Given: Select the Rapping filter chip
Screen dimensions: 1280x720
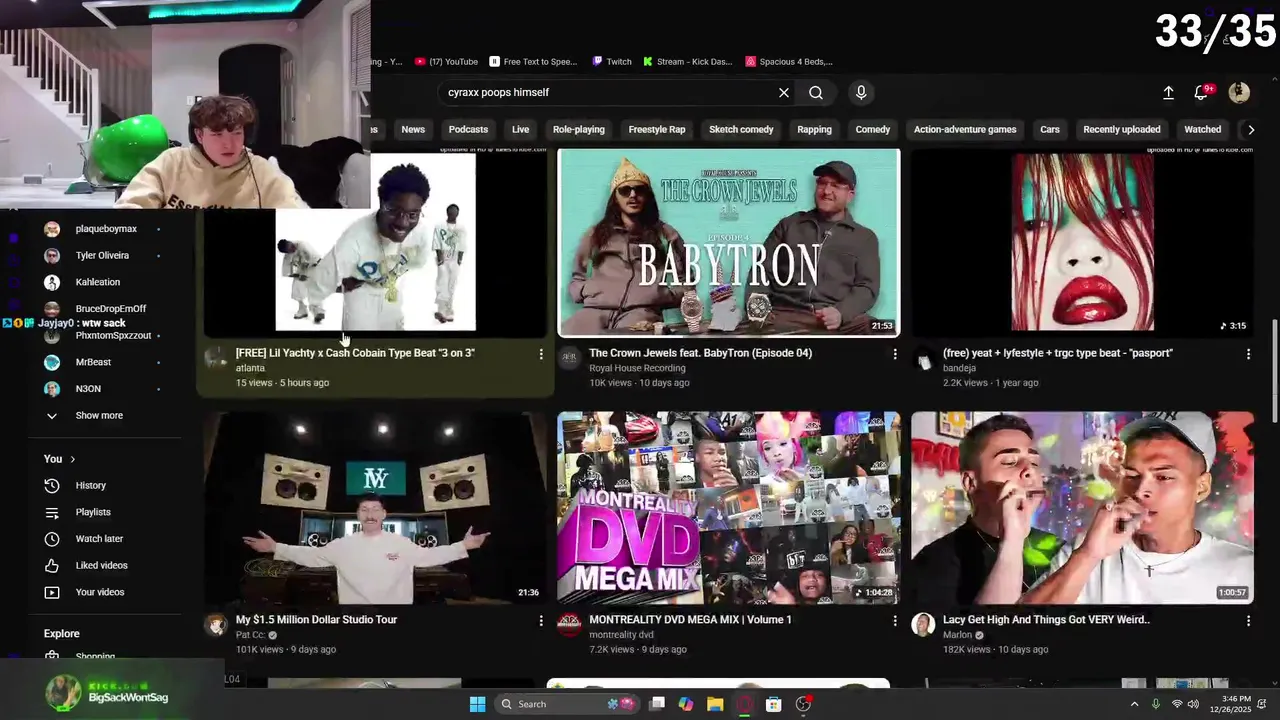Looking at the screenshot, I should coord(814,129).
